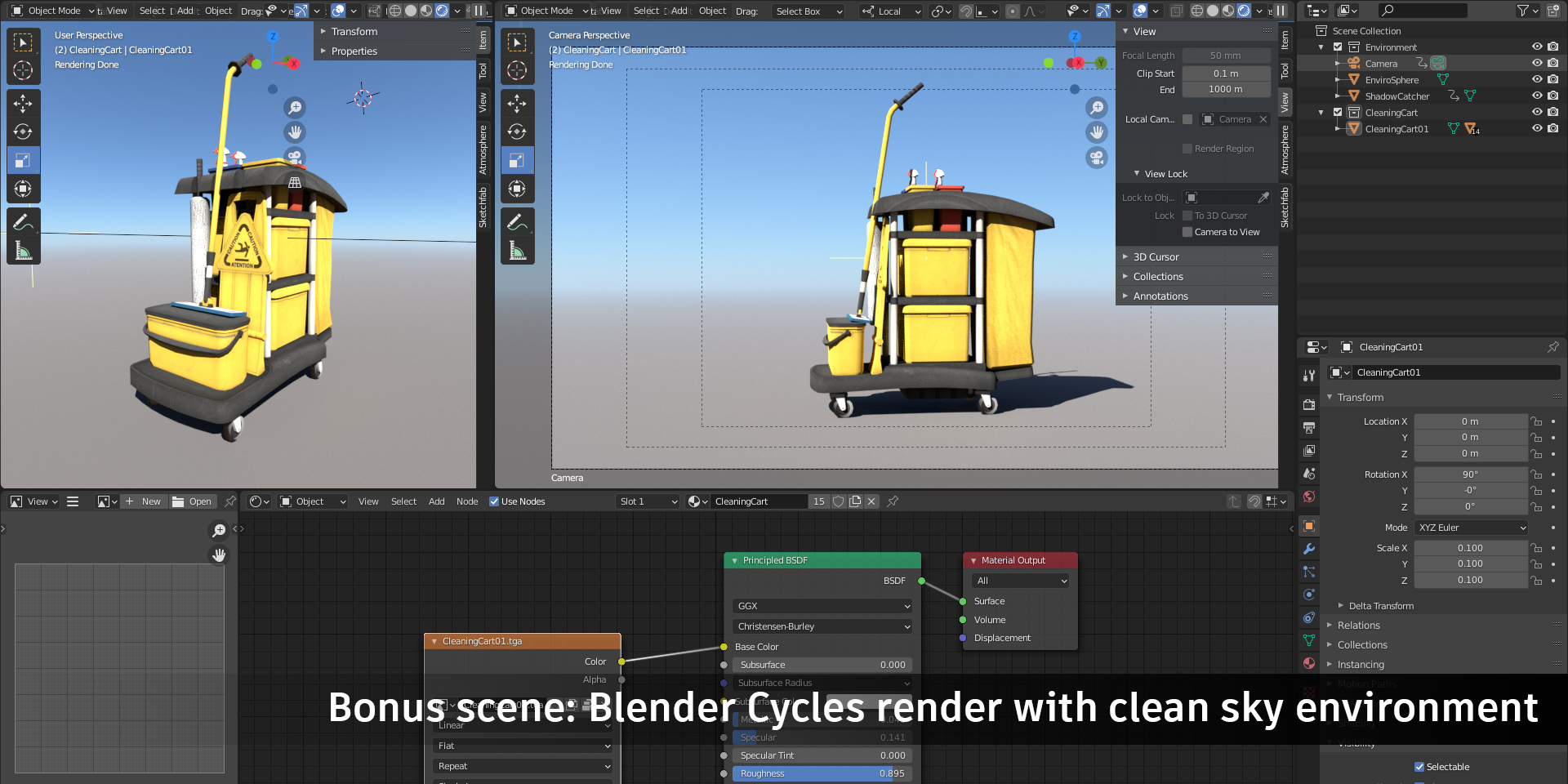
Task: Click New image button
Action: [145, 501]
